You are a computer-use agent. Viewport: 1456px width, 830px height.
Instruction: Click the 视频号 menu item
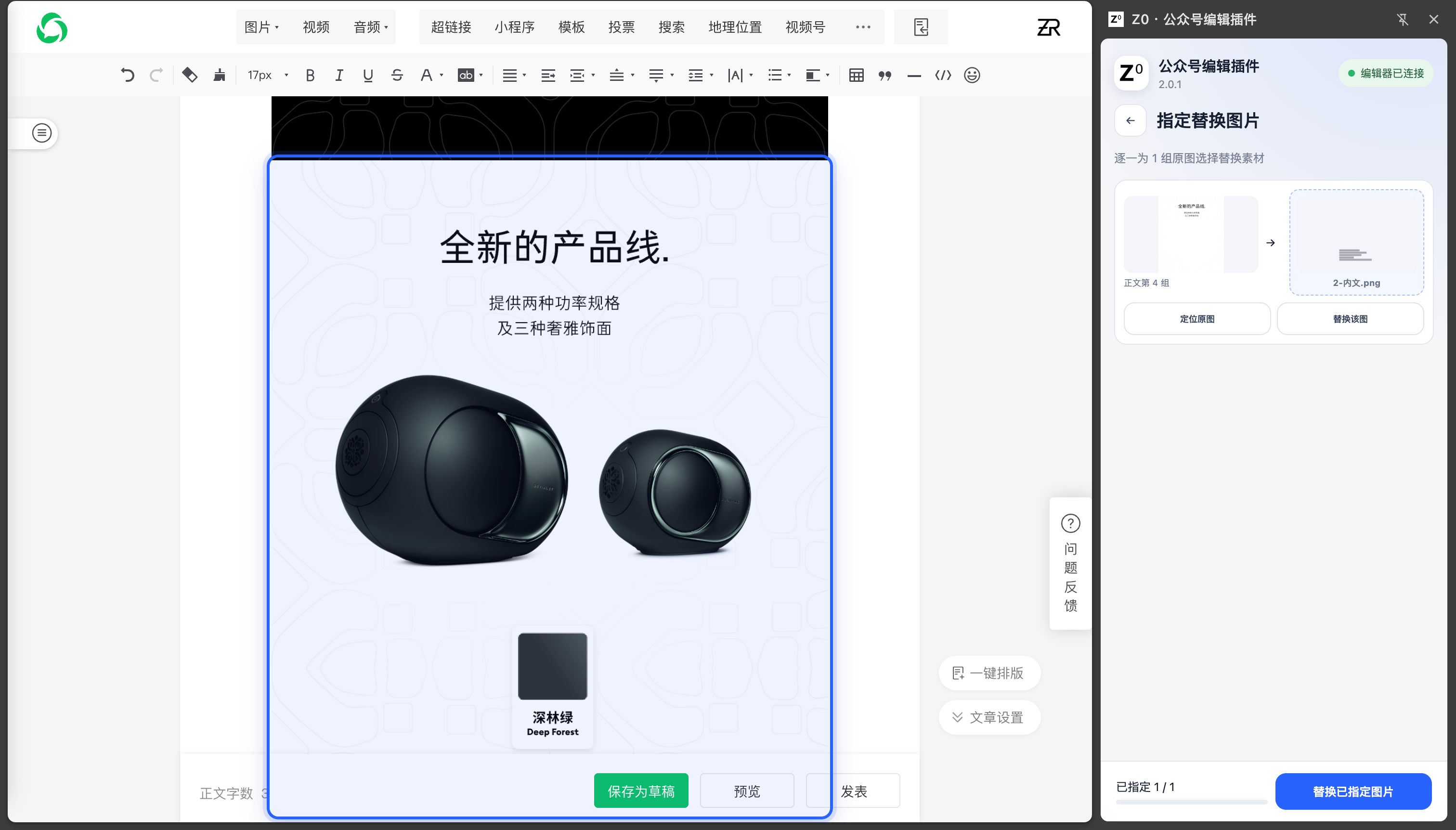click(x=806, y=27)
